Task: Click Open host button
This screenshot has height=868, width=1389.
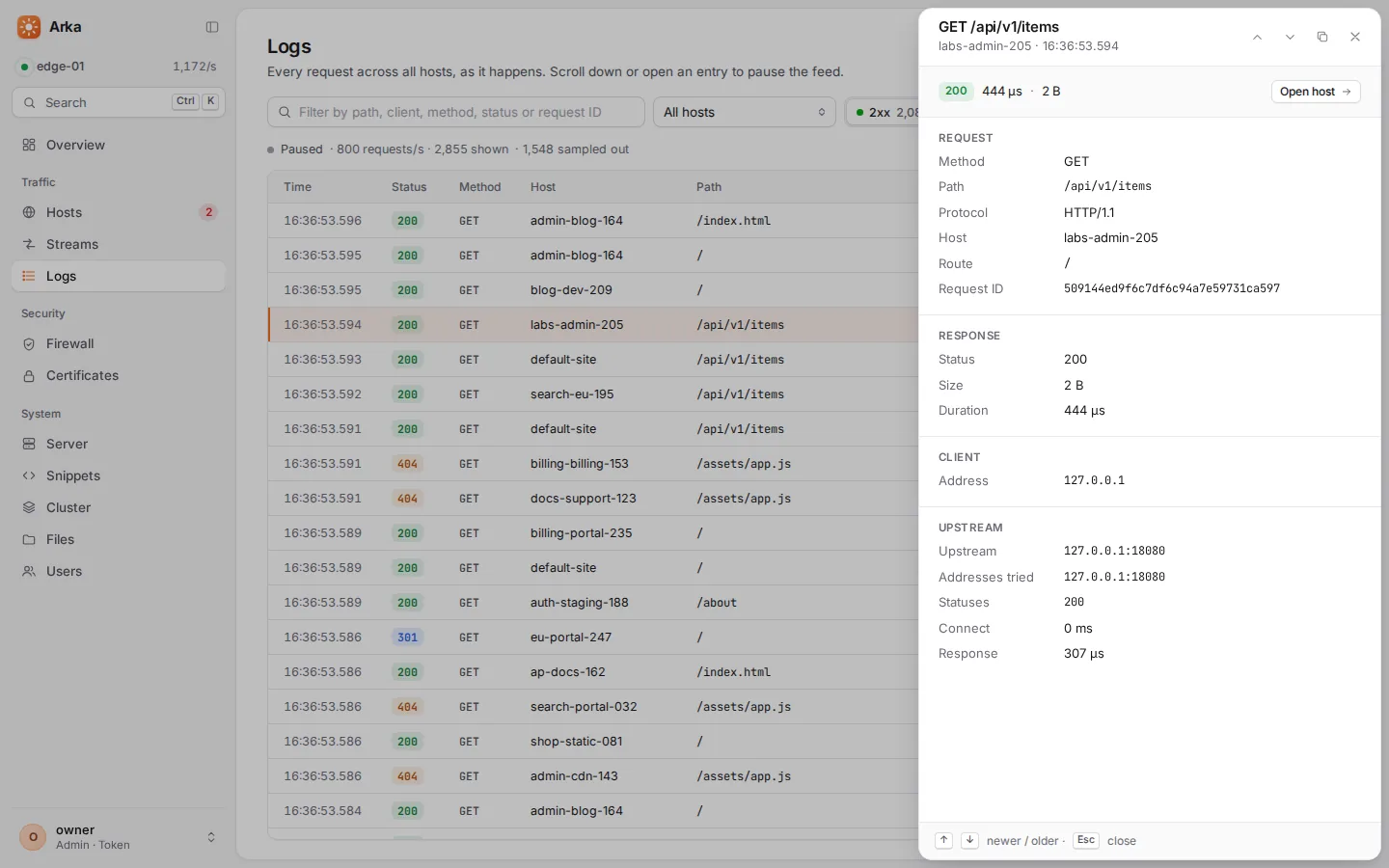Action: click(x=1316, y=92)
